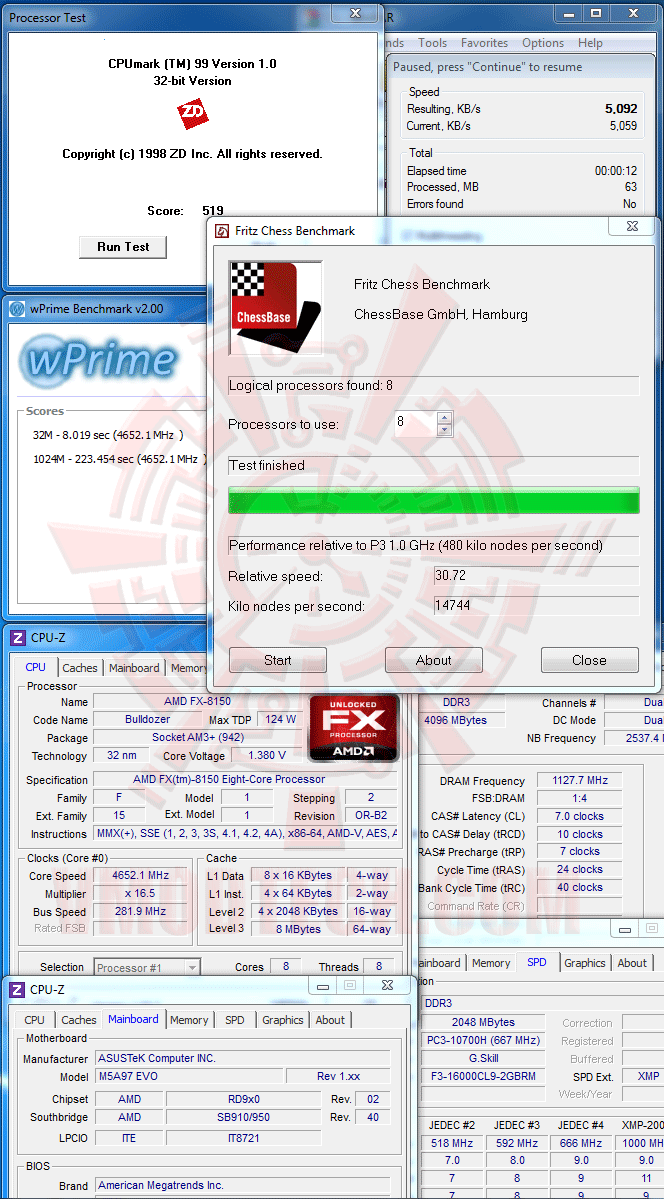Image resolution: width=664 pixels, height=1199 pixels.
Task: Increase Processors to use with the up arrow
Action: [444, 417]
